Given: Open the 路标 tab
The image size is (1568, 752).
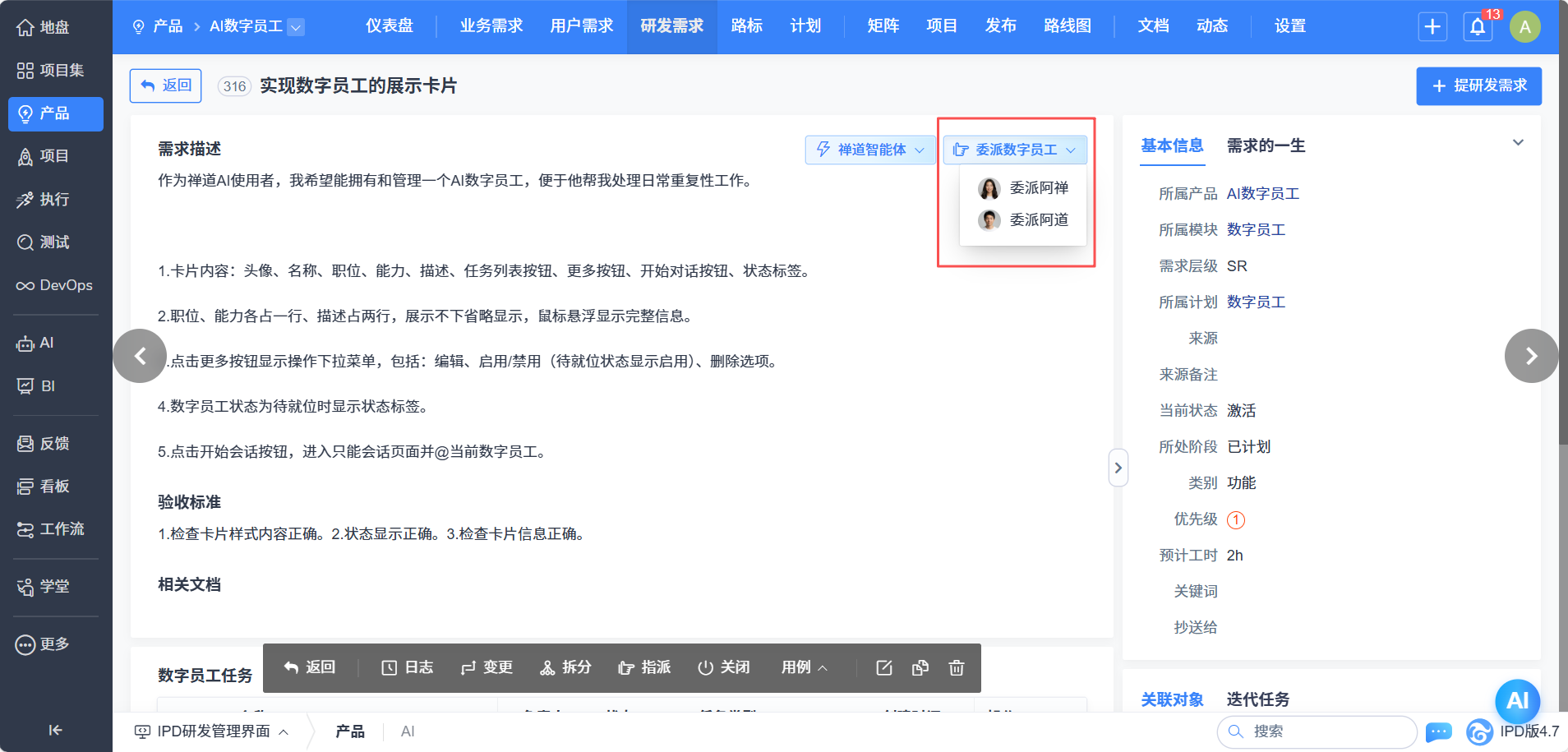Looking at the screenshot, I should (x=747, y=26).
